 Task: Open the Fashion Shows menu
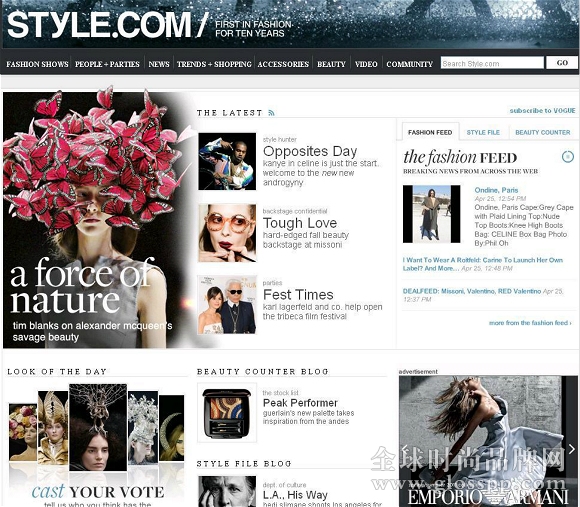[x=37, y=64]
